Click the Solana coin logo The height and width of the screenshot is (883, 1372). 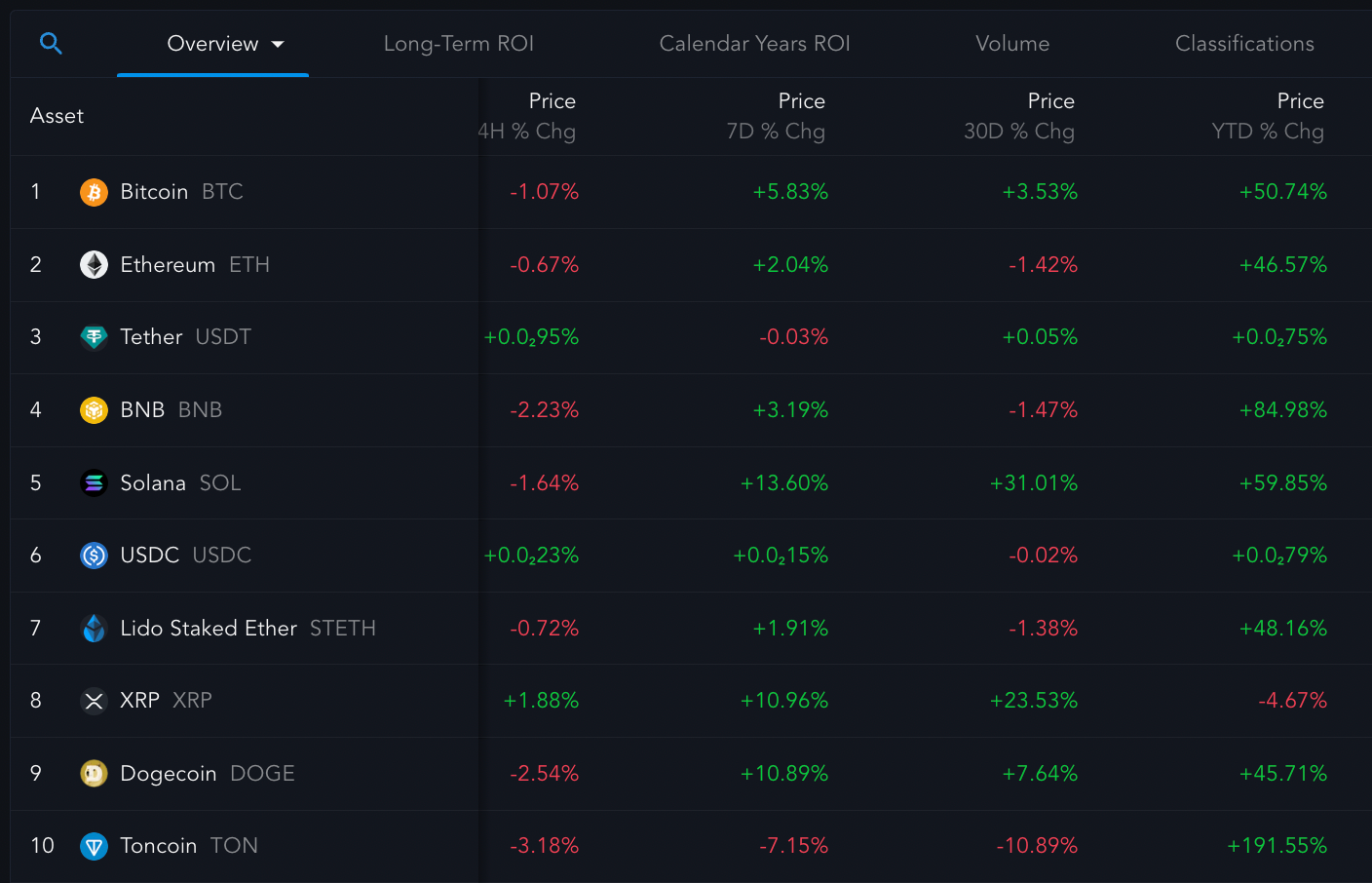coord(94,482)
